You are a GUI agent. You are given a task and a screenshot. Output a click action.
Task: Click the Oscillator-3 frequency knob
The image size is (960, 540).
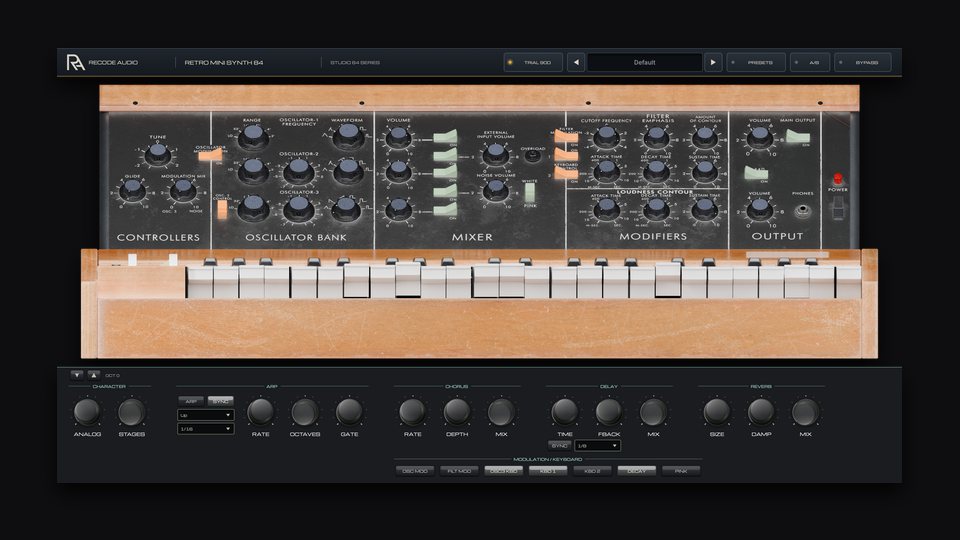coord(299,209)
